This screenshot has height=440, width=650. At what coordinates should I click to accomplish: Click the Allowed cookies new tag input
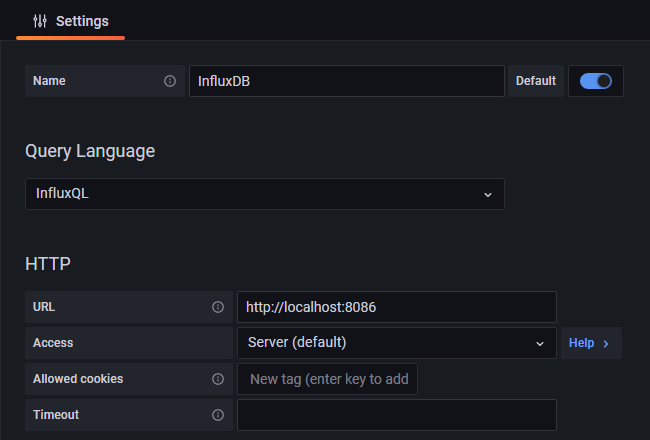click(327, 379)
